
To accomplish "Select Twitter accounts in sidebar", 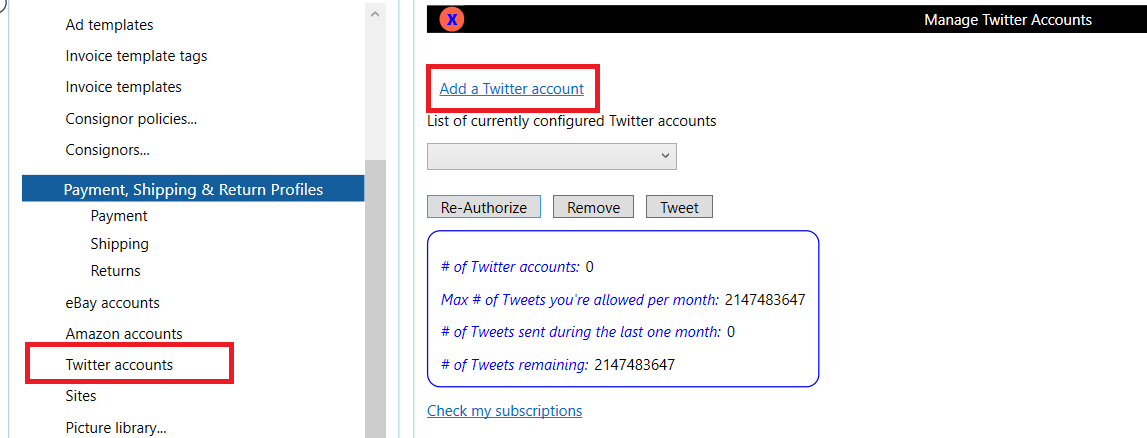I will 119,364.
